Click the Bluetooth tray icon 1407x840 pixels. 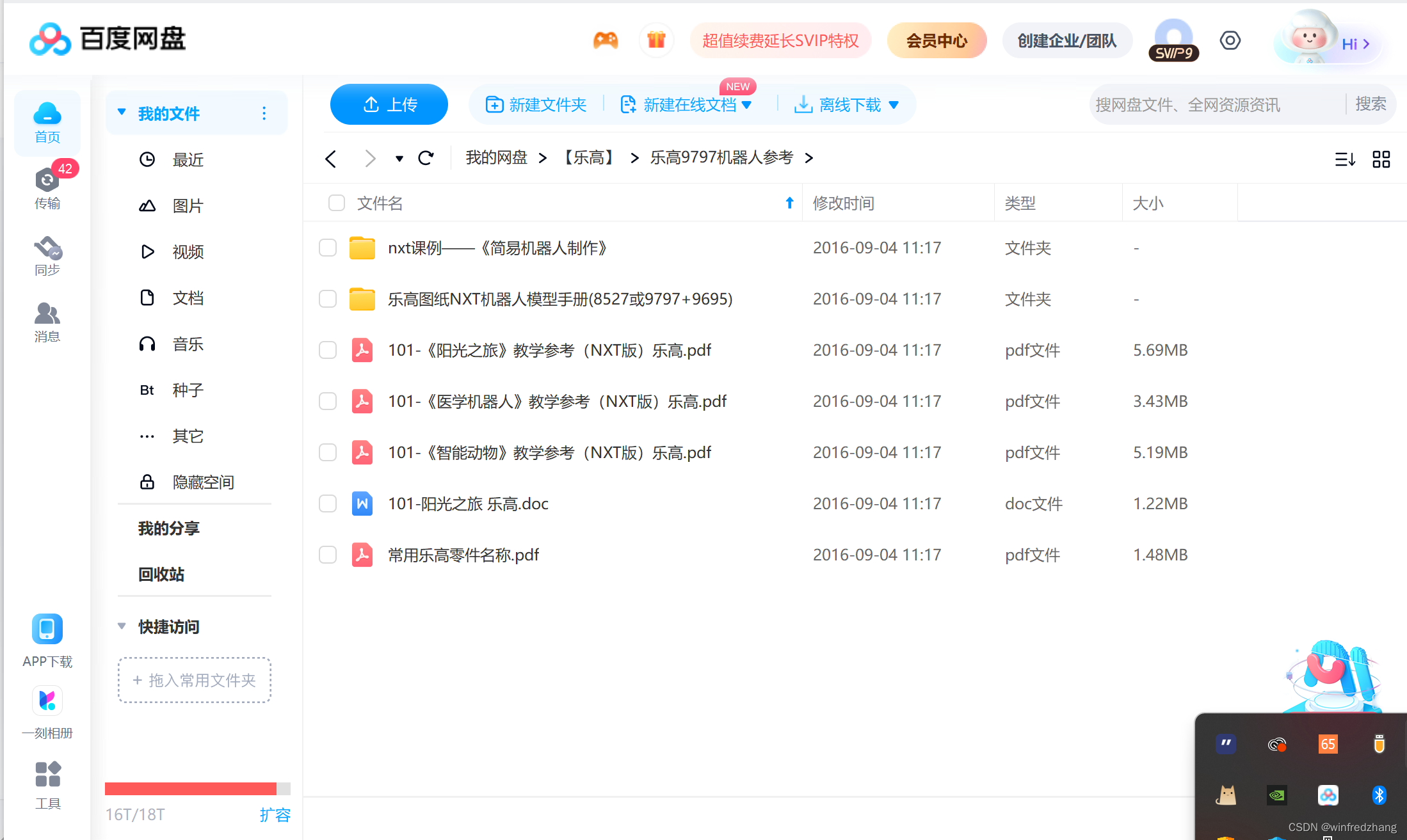click(x=1379, y=795)
